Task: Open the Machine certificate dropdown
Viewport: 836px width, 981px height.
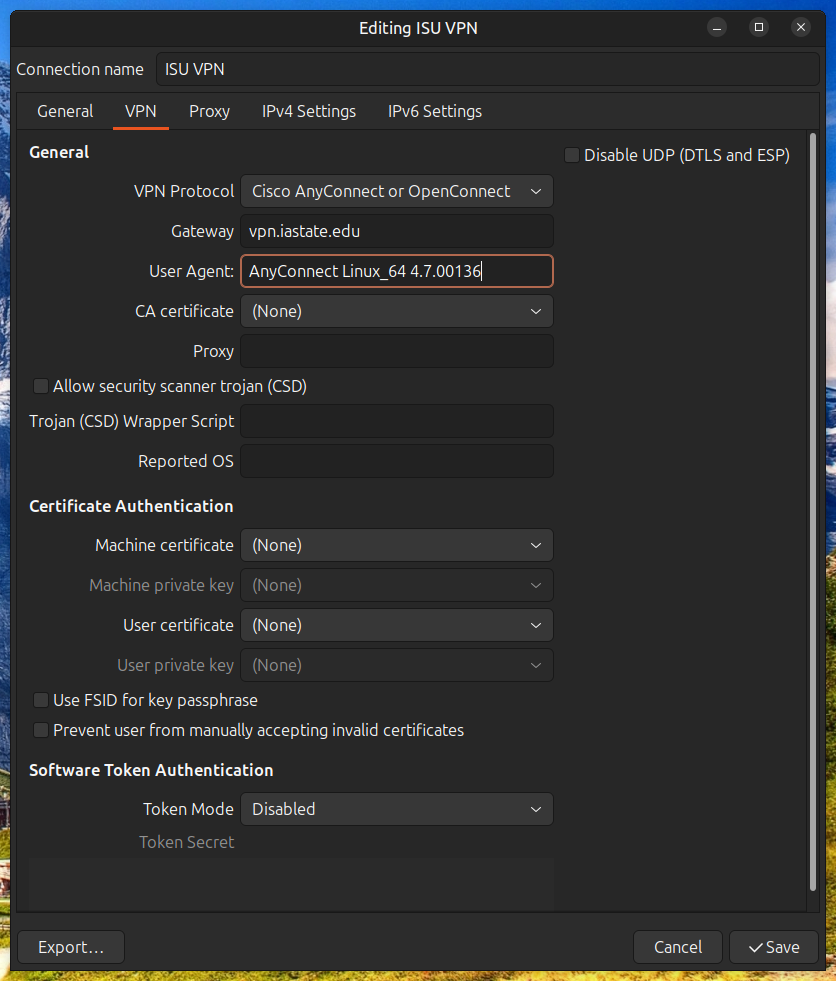Action: coord(397,546)
